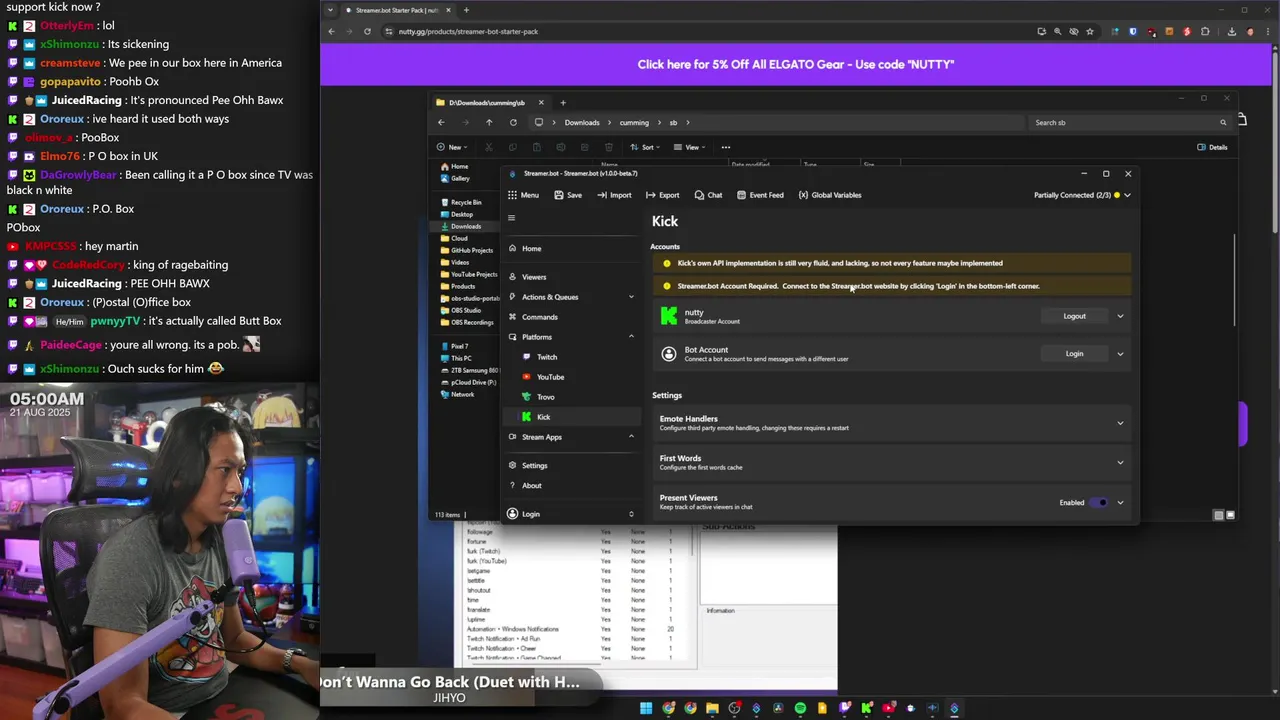The image size is (1280, 720).
Task: Expand the Emote Handlers setting
Action: pyautogui.click(x=891, y=423)
